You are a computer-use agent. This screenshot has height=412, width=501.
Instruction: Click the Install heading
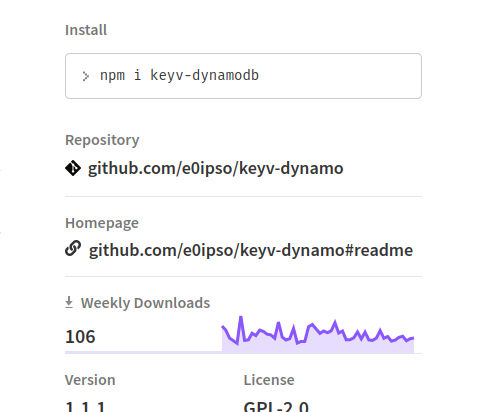[86, 30]
